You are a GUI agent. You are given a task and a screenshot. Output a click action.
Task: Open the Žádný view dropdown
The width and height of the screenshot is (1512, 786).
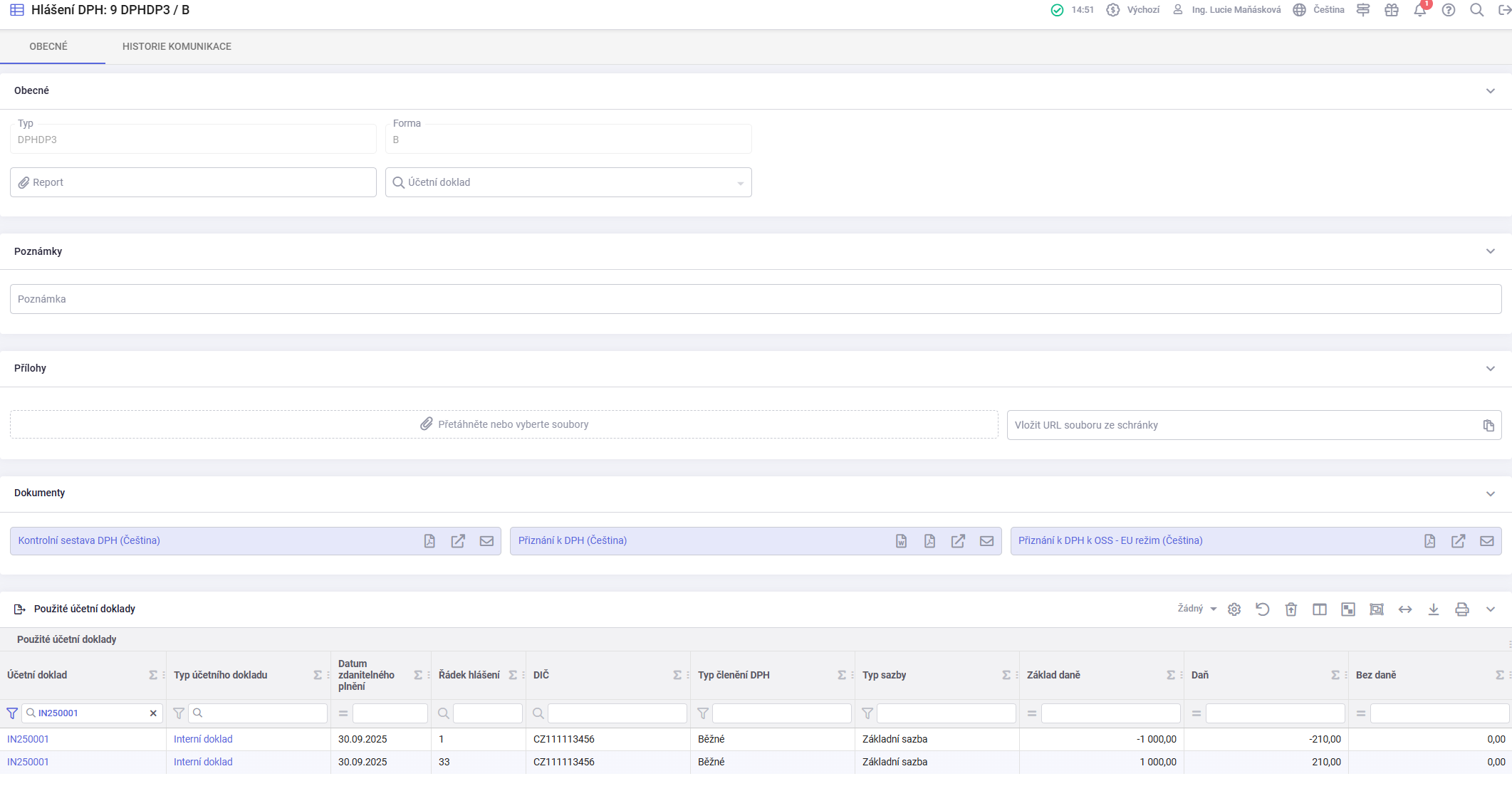1196,609
